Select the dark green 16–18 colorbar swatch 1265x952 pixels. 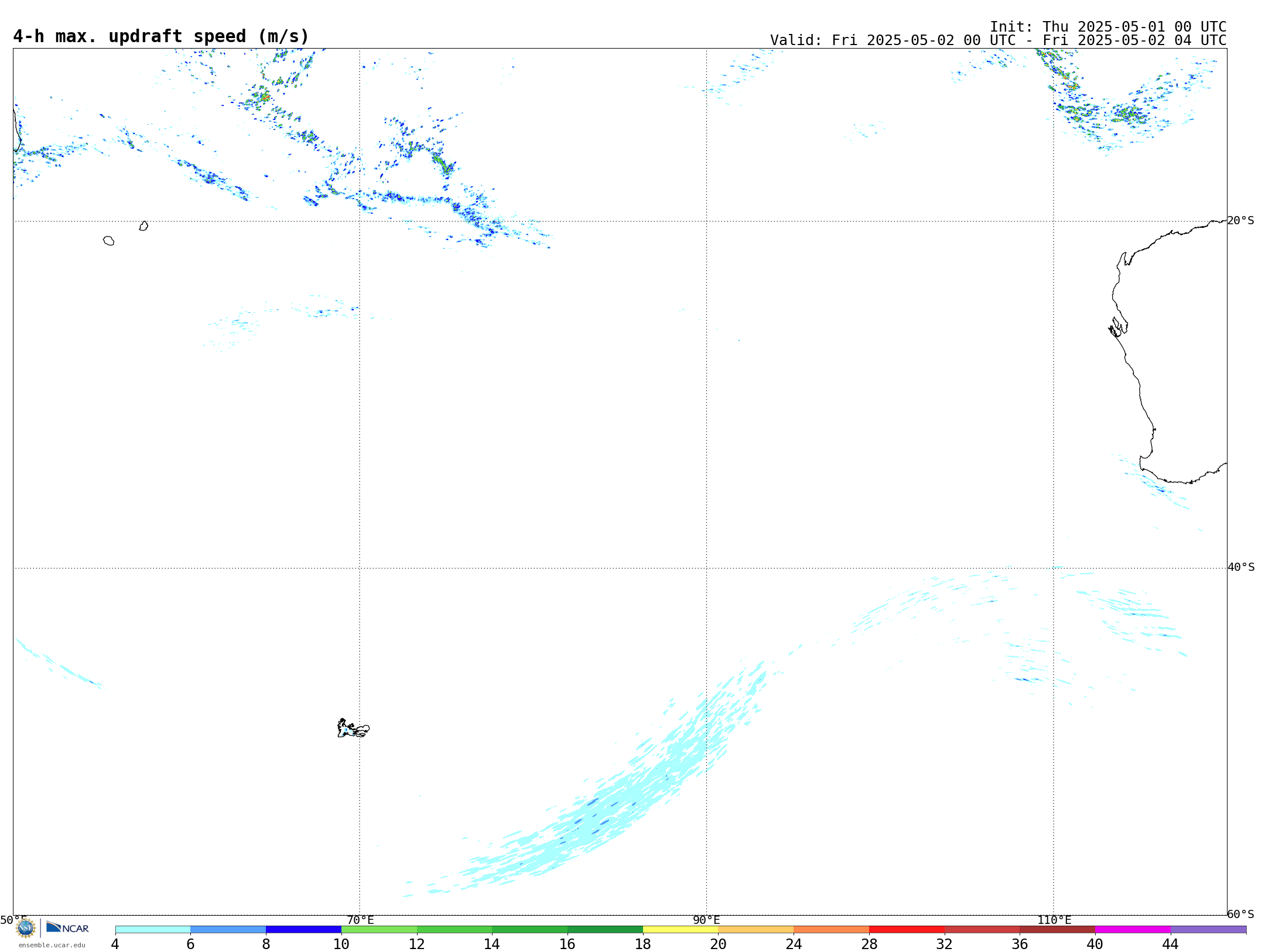coord(605,929)
